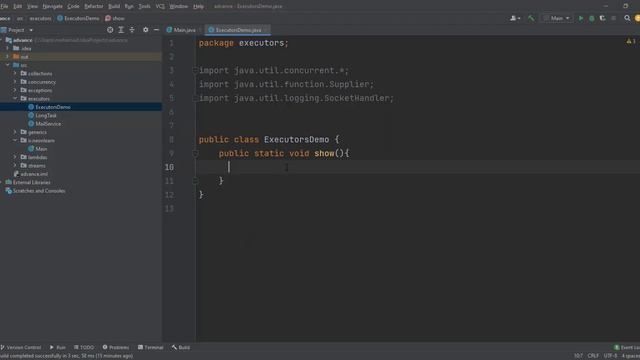Click the Stop icon in the toolbar
Image resolution: width=640 pixels, height=360 pixels.
(x=613, y=18)
